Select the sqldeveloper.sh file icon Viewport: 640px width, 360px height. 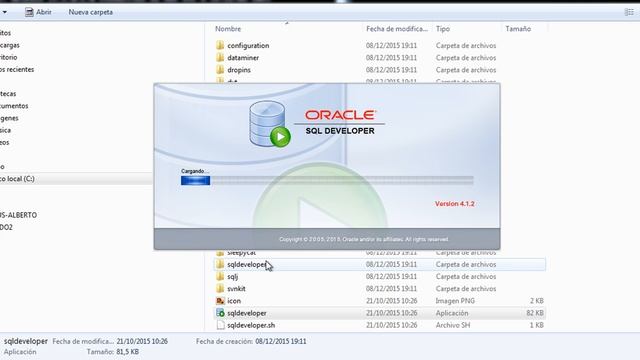tap(220, 325)
